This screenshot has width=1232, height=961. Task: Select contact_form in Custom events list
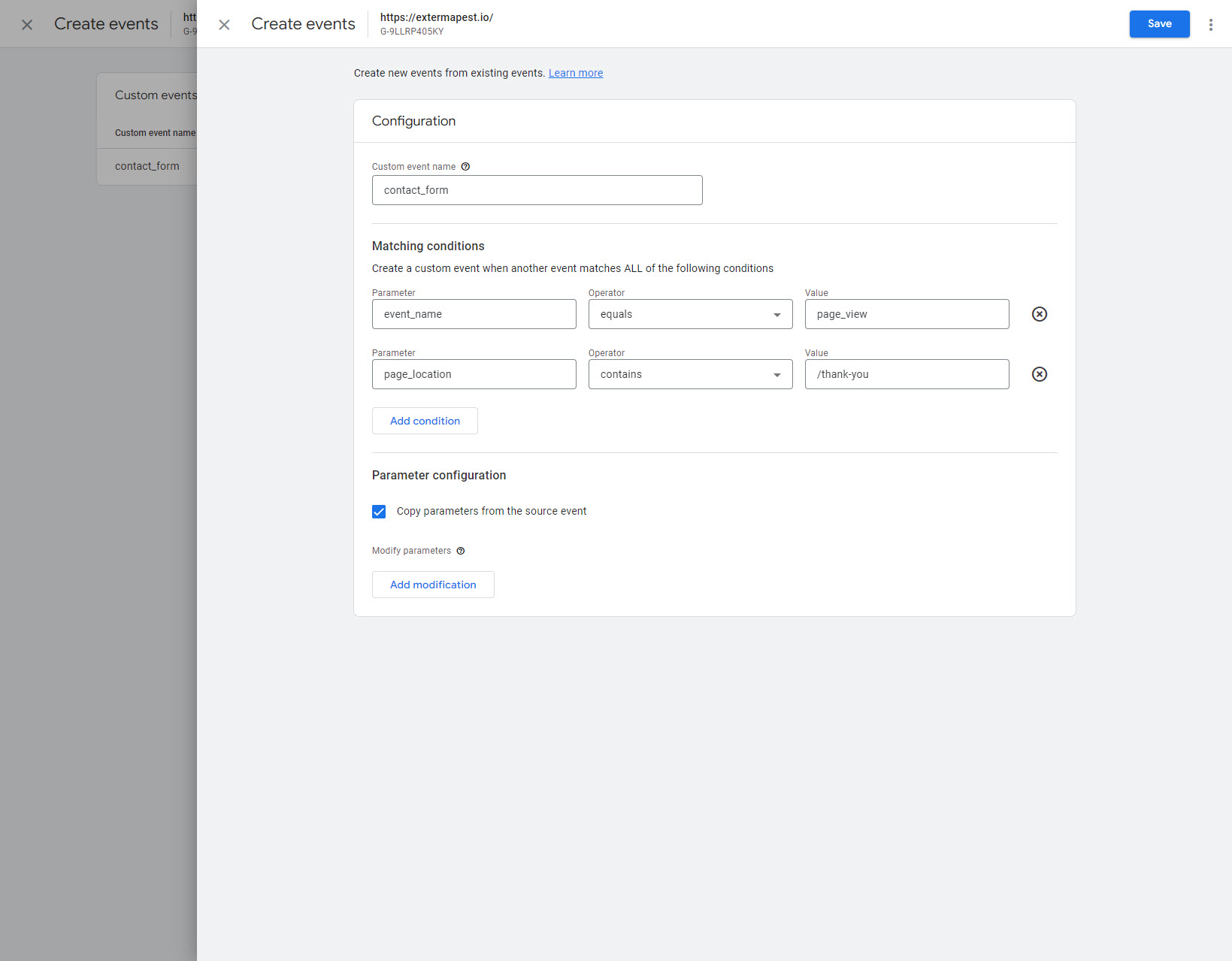click(147, 166)
